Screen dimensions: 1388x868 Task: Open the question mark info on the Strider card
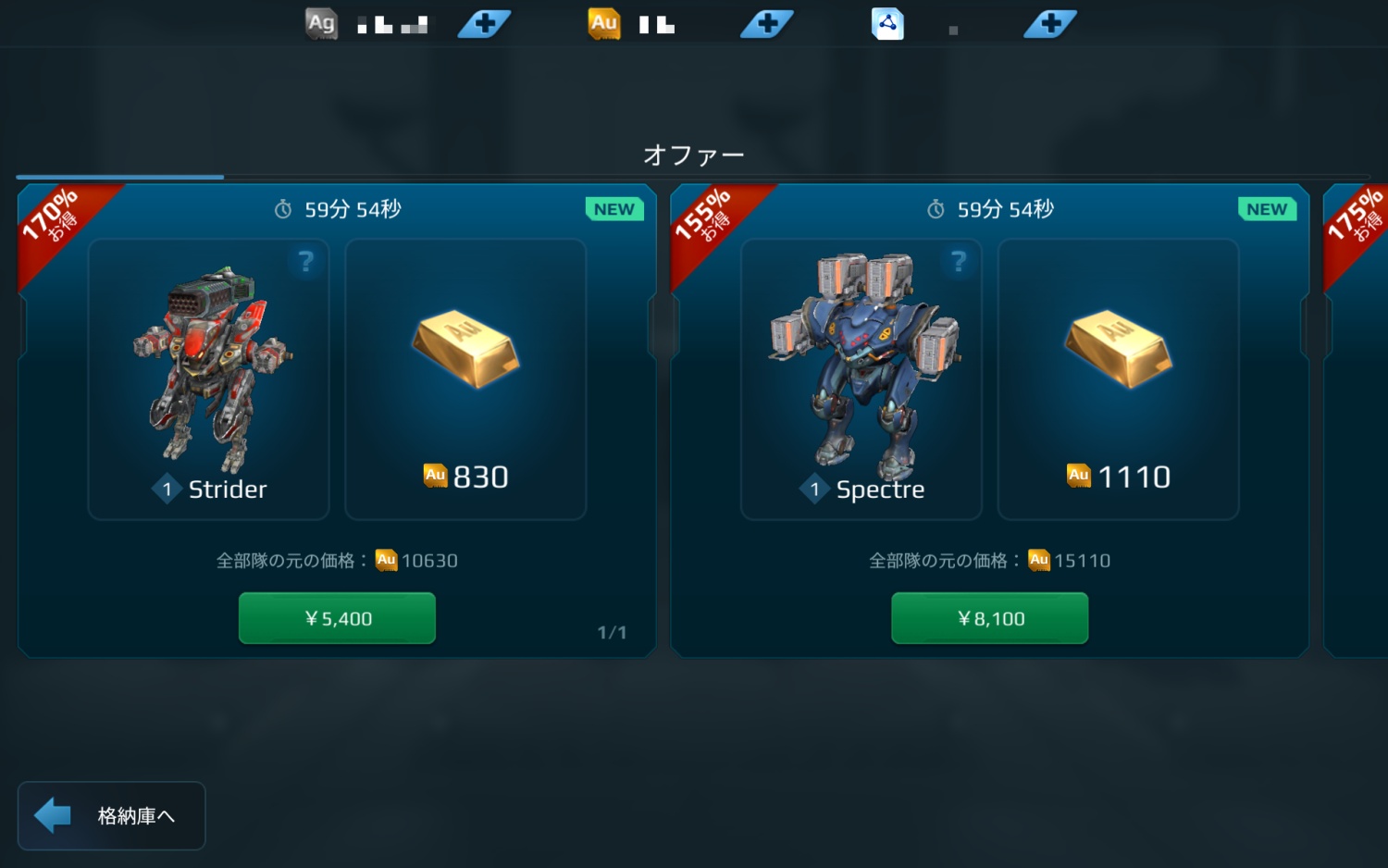coord(306,262)
